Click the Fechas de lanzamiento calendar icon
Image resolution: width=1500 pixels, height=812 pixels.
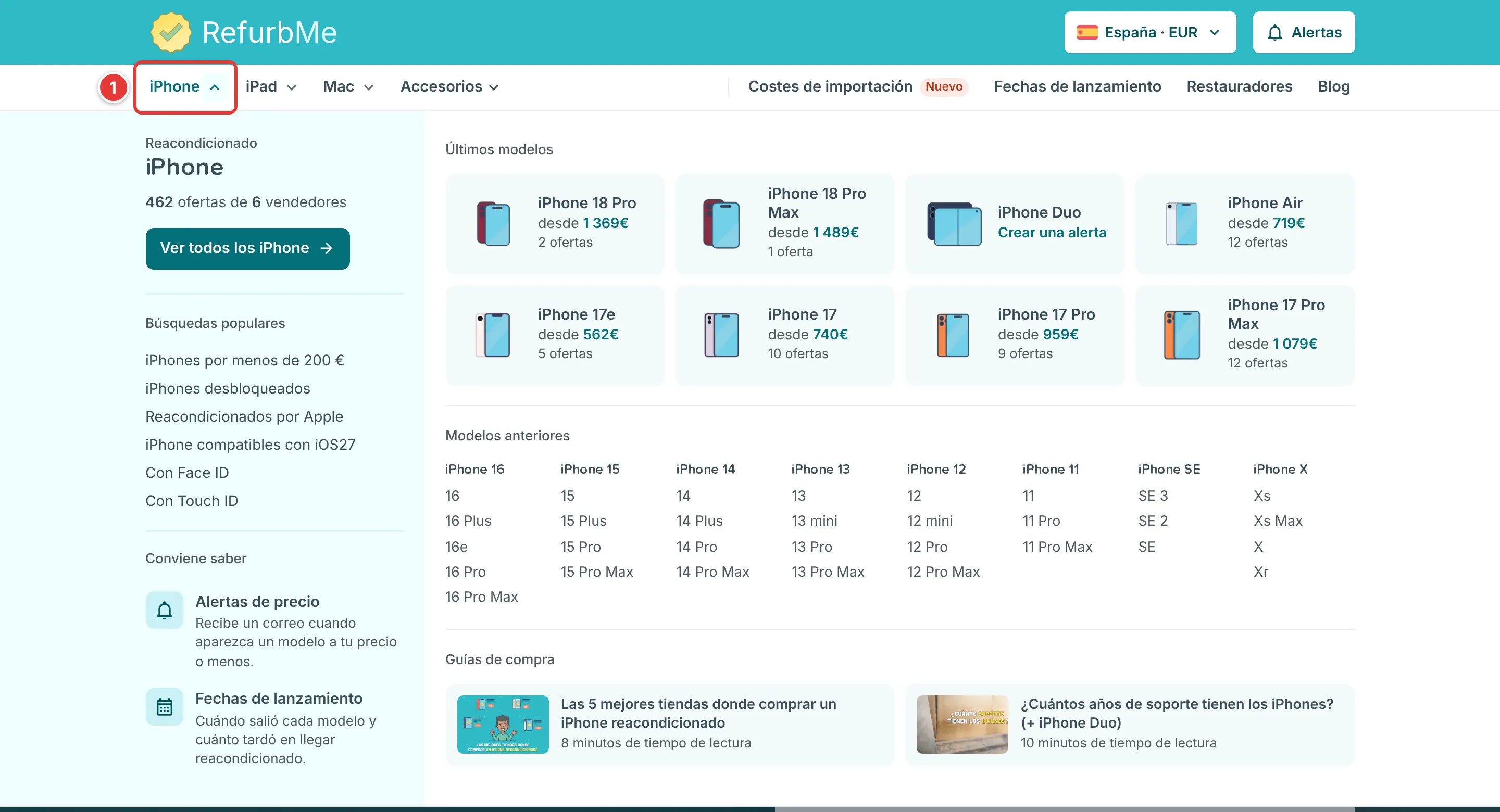click(x=164, y=707)
